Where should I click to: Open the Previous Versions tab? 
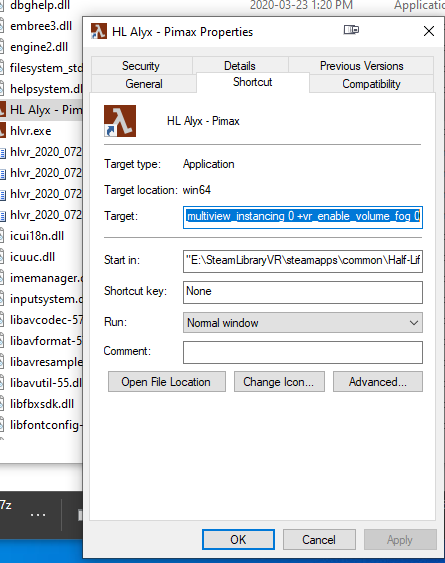(x=361, y=66)
